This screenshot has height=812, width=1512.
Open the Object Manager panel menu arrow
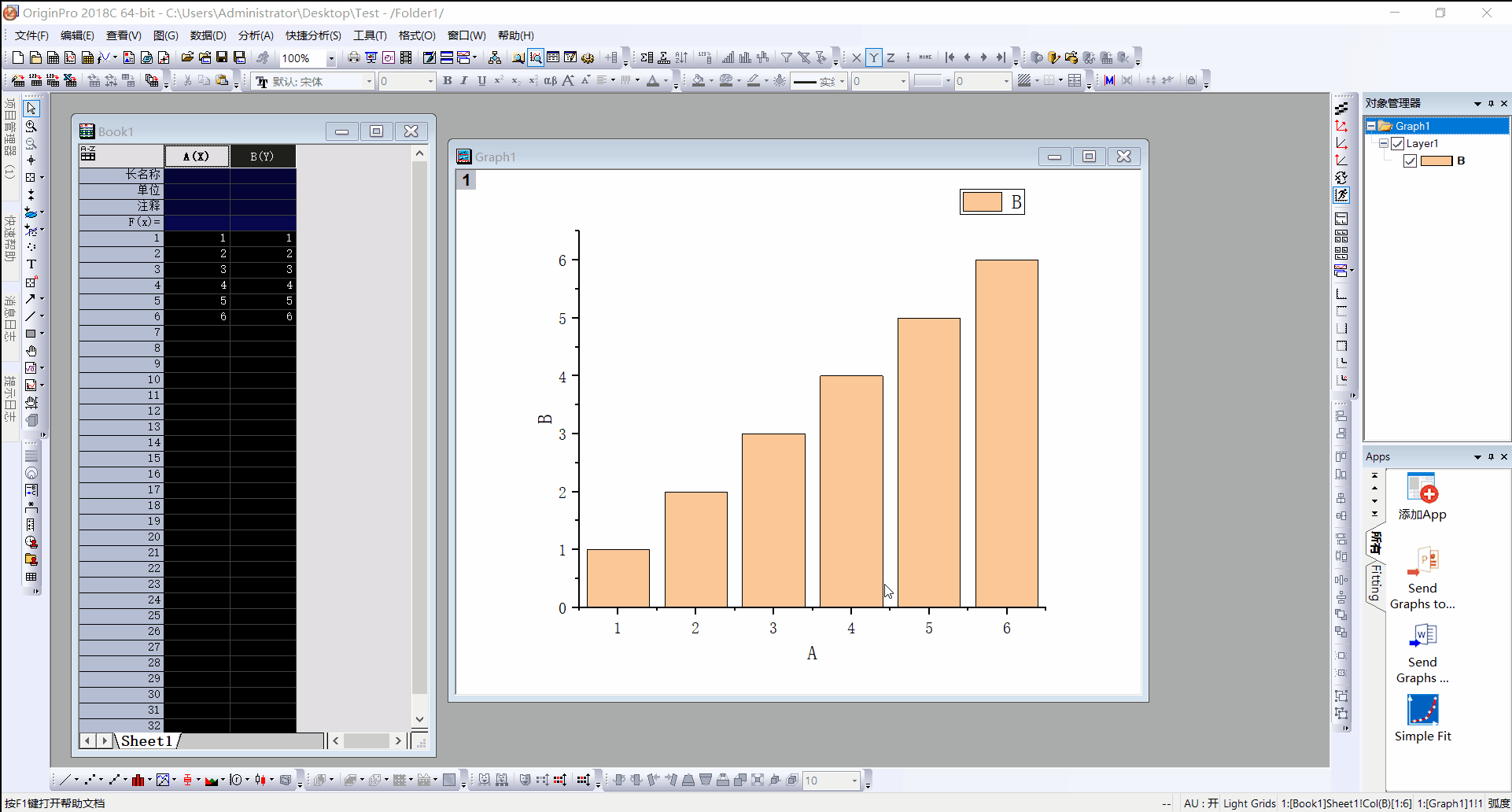pyautogui.click(x=1477, y=103)
